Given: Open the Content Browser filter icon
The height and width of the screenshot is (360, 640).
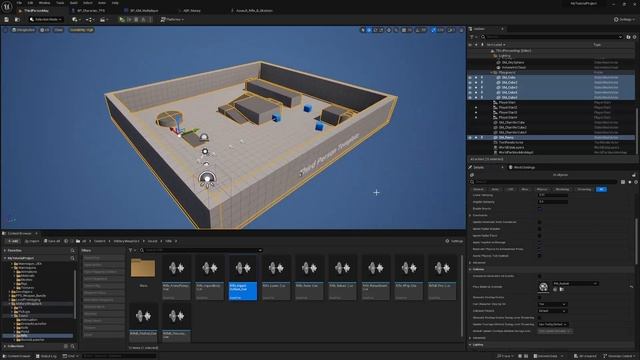Looking at the screenshot, I should 131,250.
